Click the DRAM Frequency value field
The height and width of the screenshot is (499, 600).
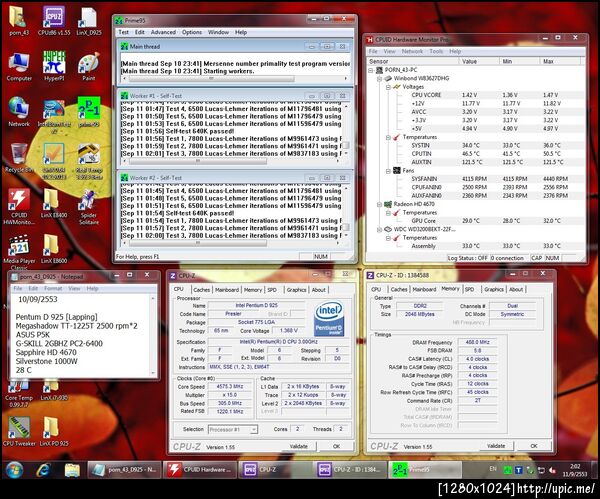pos(477,342)
